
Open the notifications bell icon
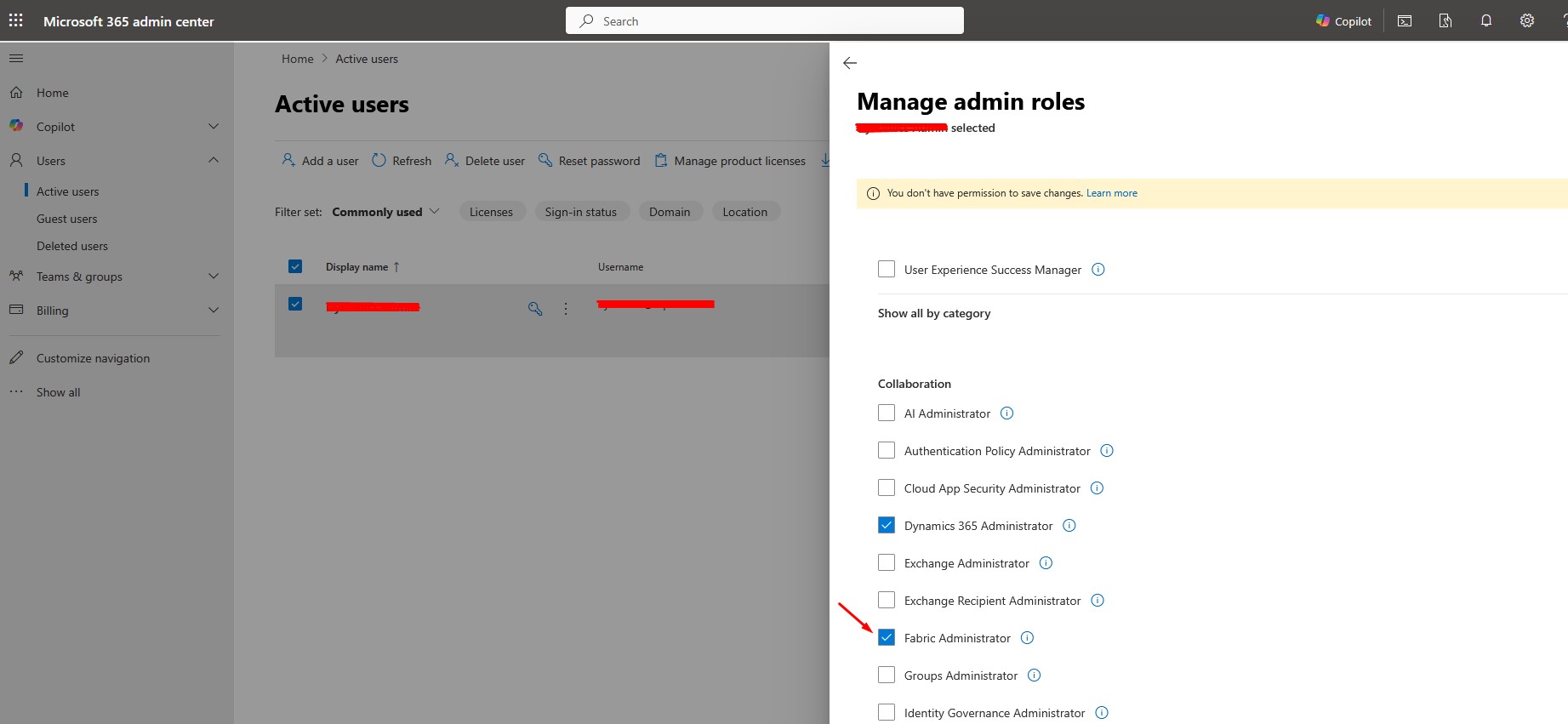tap(1485, 21)
